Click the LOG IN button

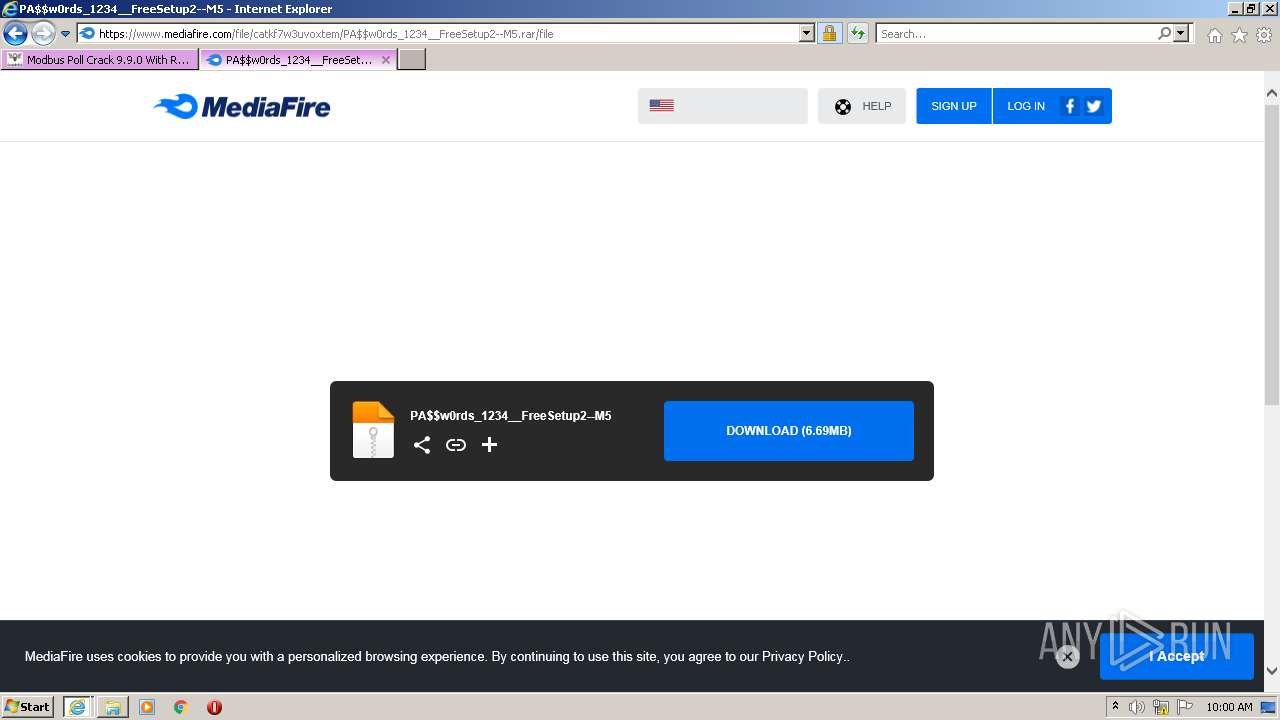pos(1026,106)
